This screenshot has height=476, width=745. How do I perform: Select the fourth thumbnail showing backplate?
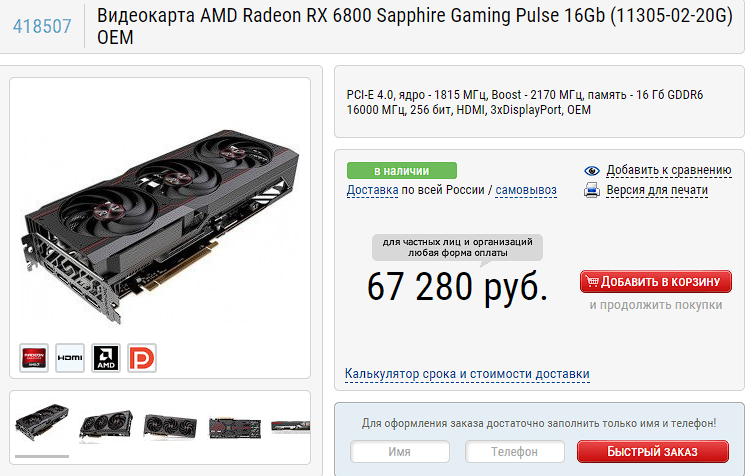point(235,428)
